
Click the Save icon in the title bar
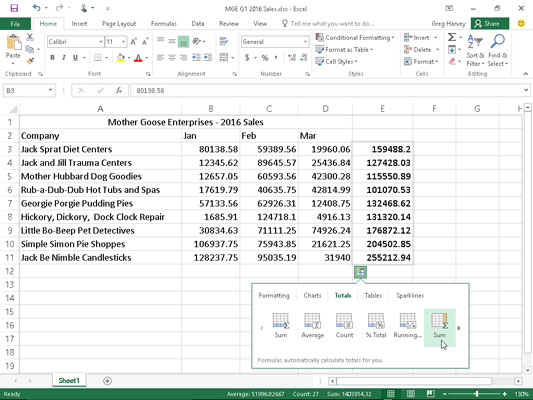14,8
